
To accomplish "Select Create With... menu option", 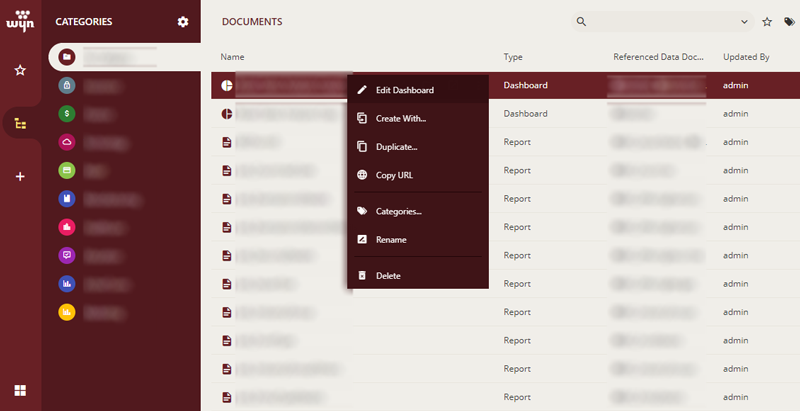I will click(400, 118).
